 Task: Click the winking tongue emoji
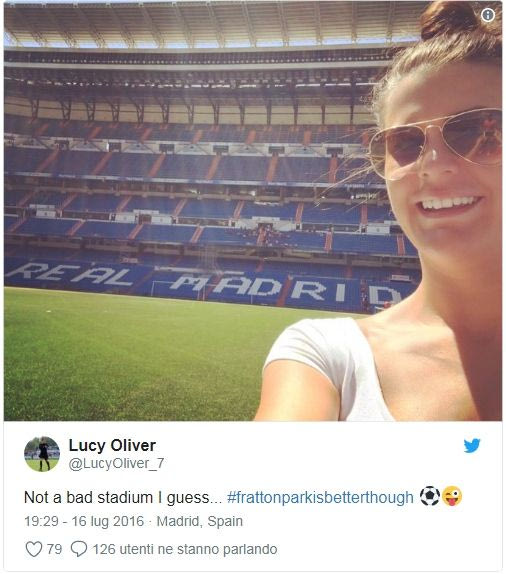[452, 496]
